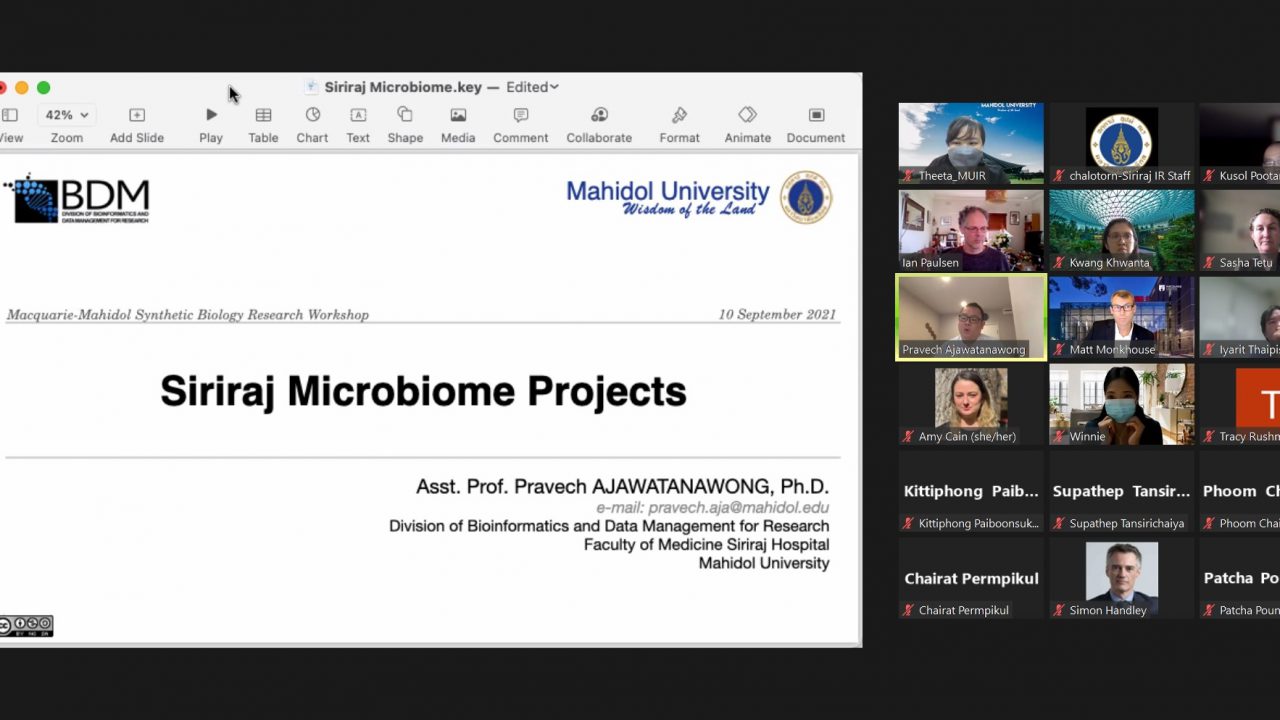Add a Text box
Viewport: 1280px width, 720px height.
tap(358, 116)
